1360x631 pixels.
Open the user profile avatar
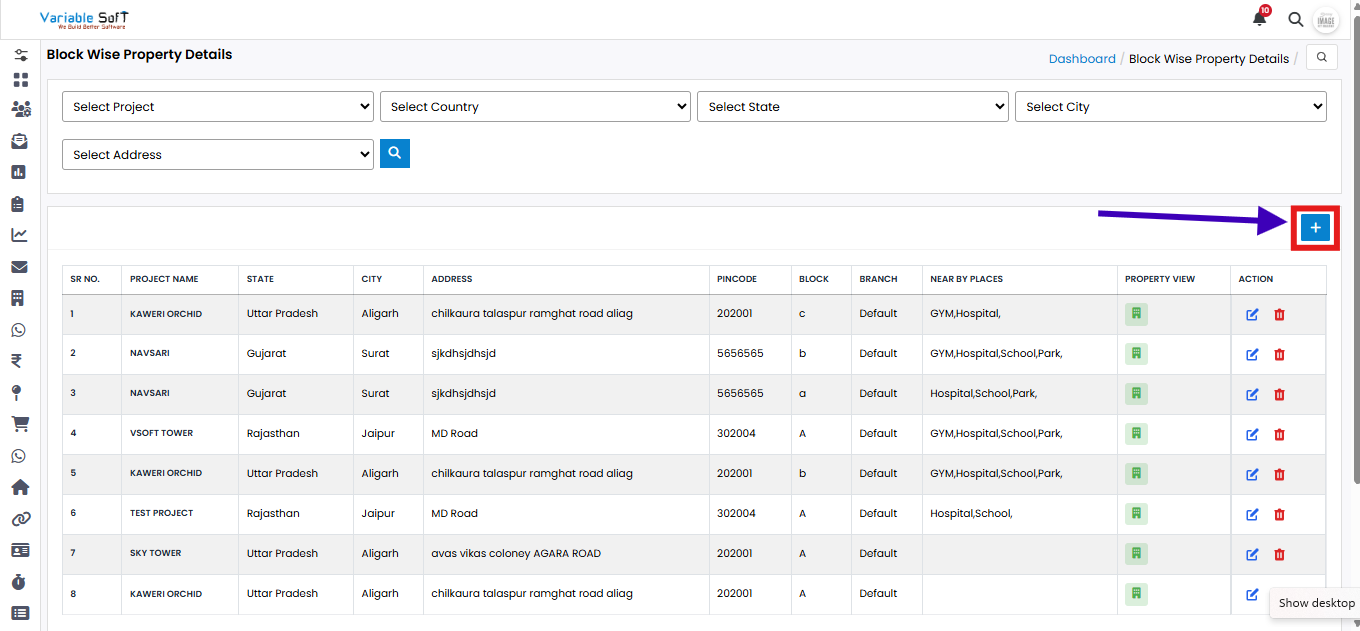[1325, 20]
